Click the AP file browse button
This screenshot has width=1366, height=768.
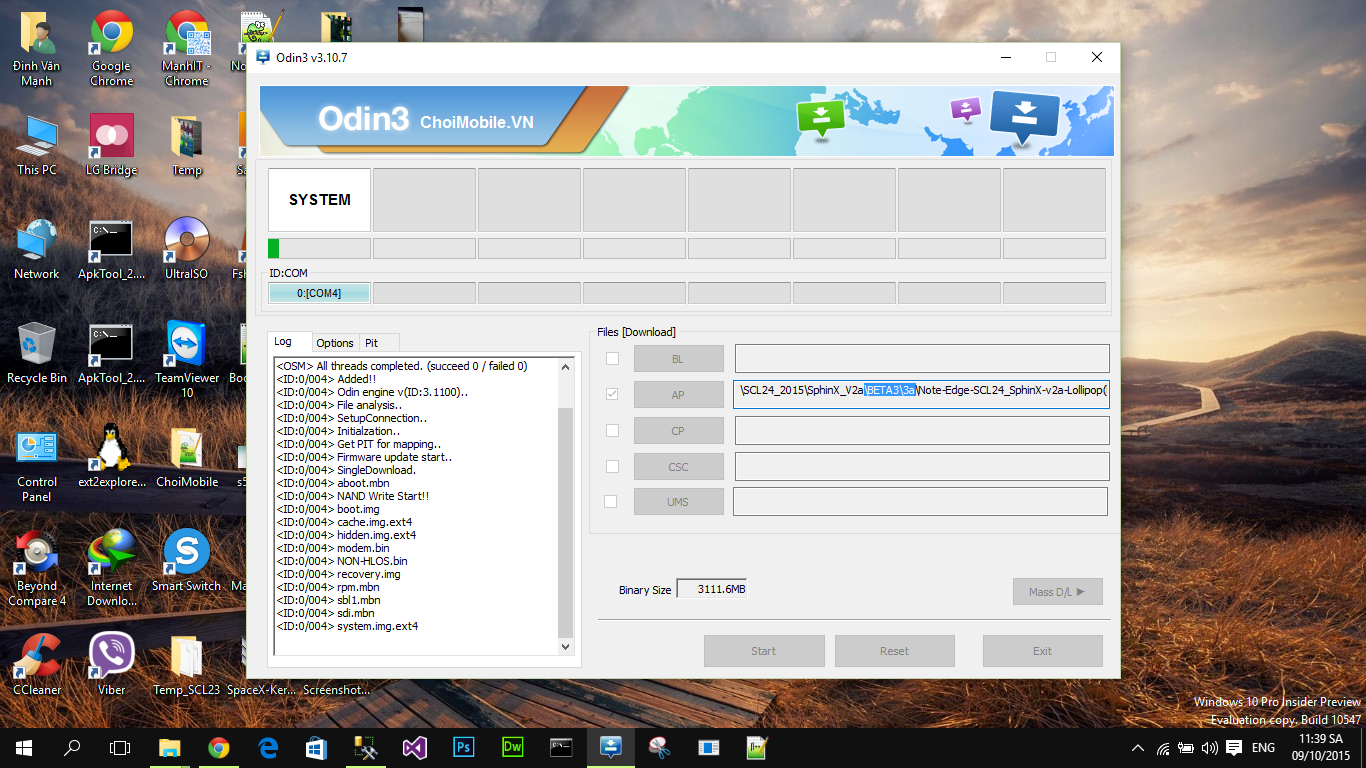pos(678,394)
